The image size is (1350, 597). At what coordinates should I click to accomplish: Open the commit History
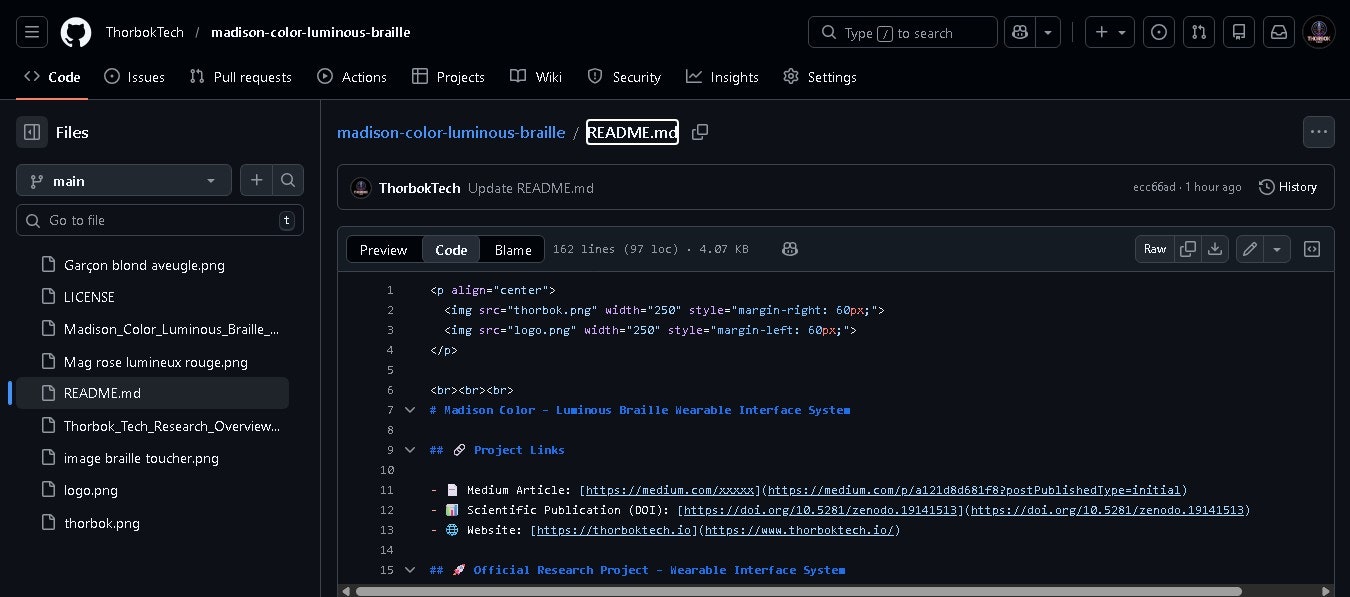[1288, 187]
